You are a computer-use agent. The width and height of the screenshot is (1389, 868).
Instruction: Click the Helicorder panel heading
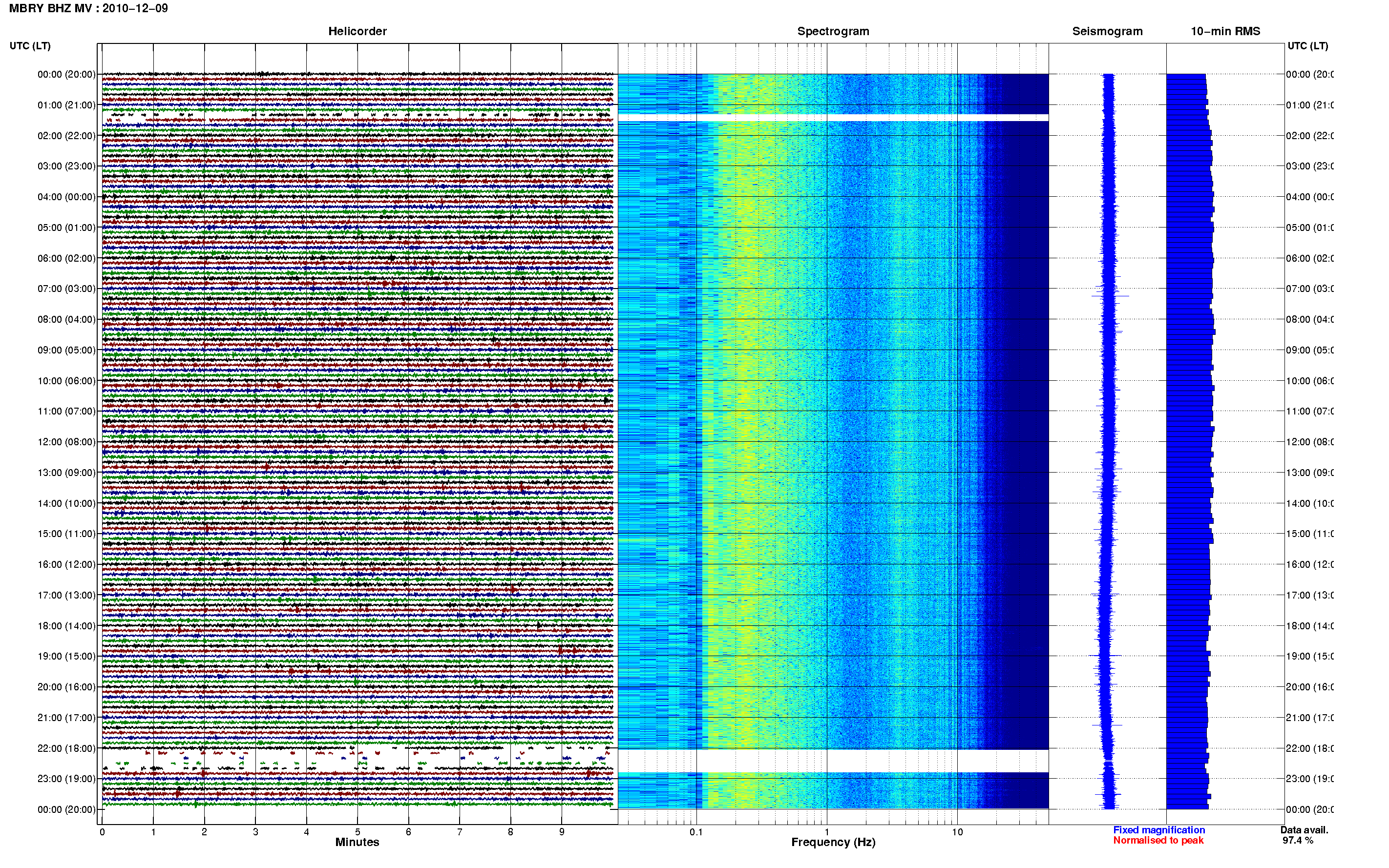click(357, 31)
